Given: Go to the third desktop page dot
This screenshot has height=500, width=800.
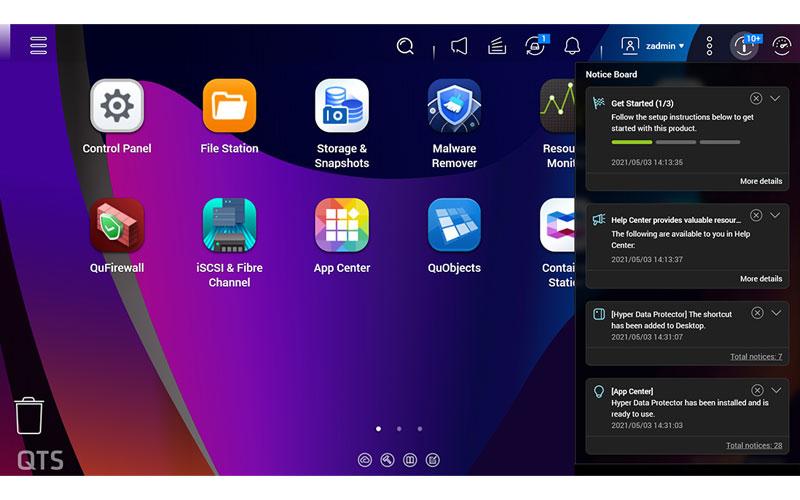Looking at the screenshot, I should click(x=420, y=429).
